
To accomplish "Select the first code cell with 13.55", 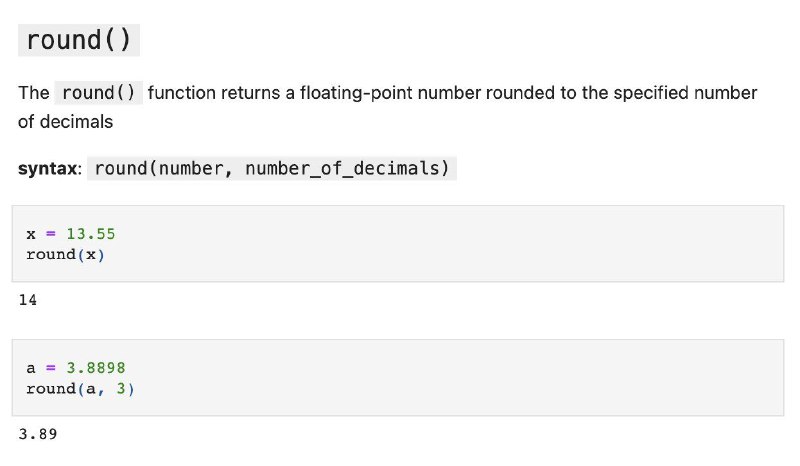I will [x=398, y=243].
